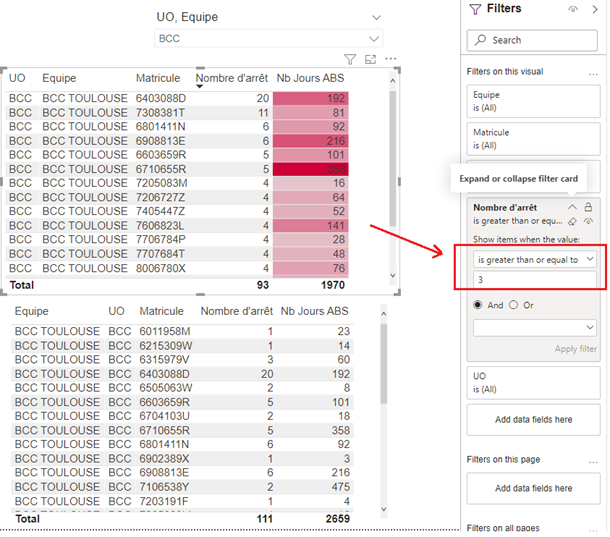This screenshot has width=610, height=537.
Task: Select matricule 6315979V in bottom table
Action: click(164, 360)
